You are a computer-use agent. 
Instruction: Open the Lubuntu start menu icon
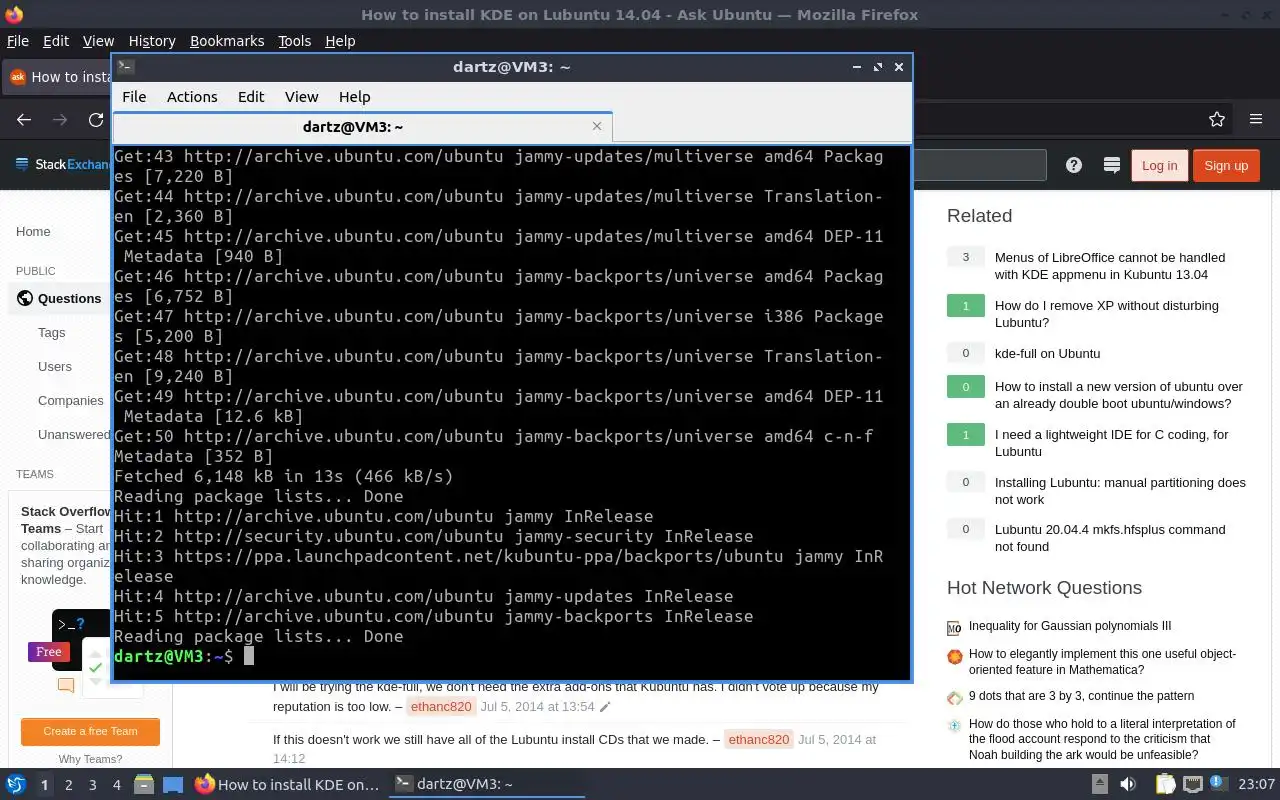tap(16, 785)
